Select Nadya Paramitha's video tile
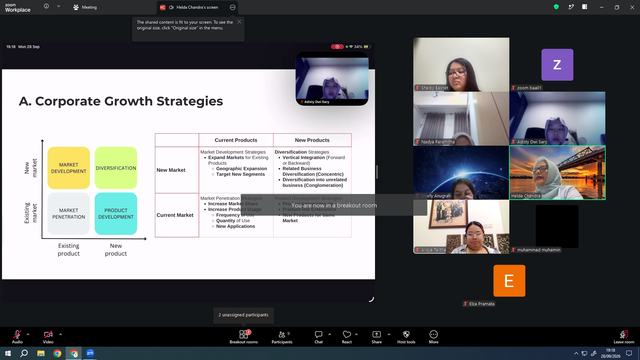The width and height of the screenshot is (640, 360). [x=461, y=118]
